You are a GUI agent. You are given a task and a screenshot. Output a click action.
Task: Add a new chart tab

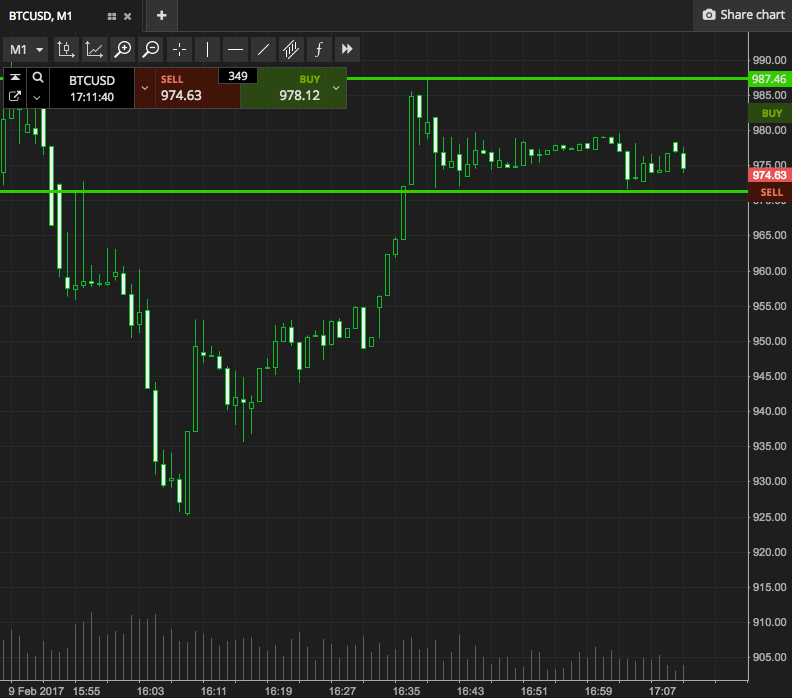[x=161, y=15]
